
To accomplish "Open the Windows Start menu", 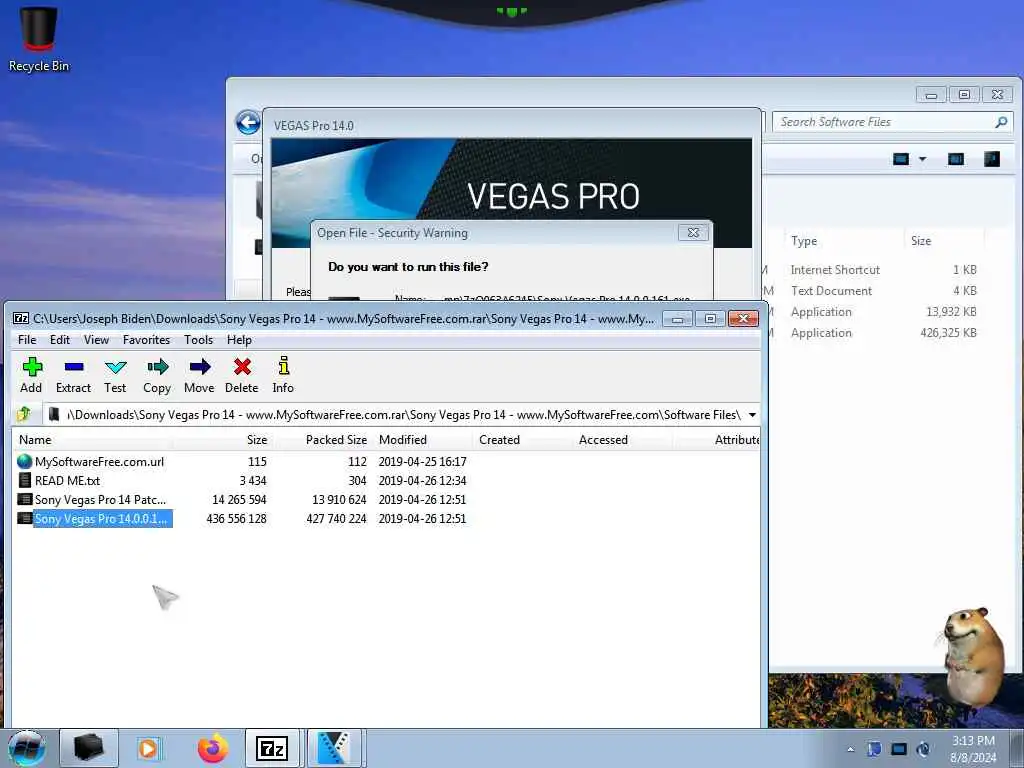I will click(x=27, y=748).
